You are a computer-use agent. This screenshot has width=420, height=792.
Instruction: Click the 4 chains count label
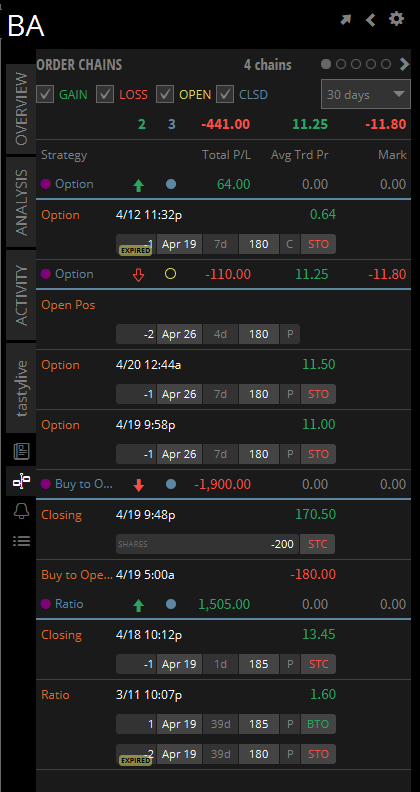coord(268,65)
